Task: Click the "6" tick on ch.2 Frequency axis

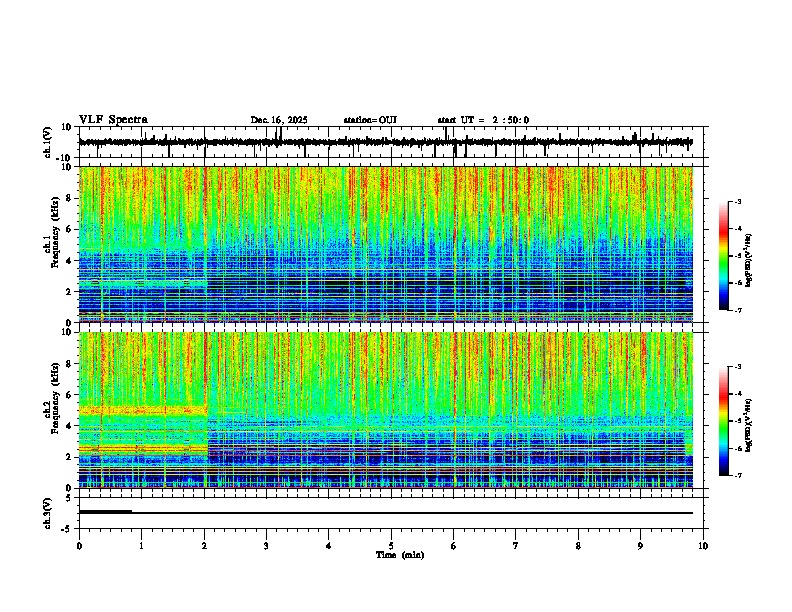Action: coord(70,395)
